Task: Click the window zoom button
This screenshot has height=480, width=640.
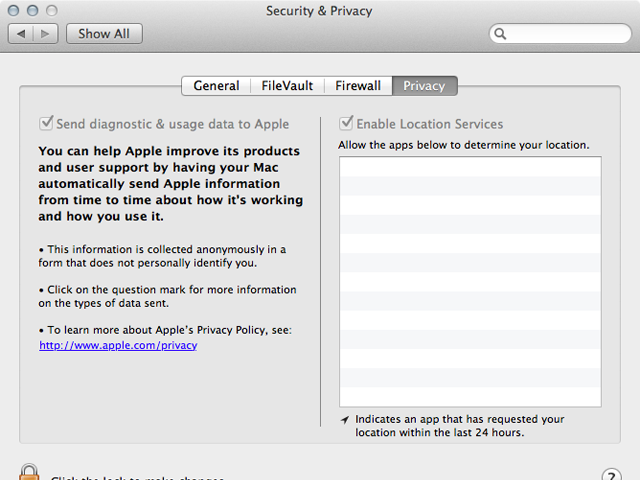Action: click(51, 11)
